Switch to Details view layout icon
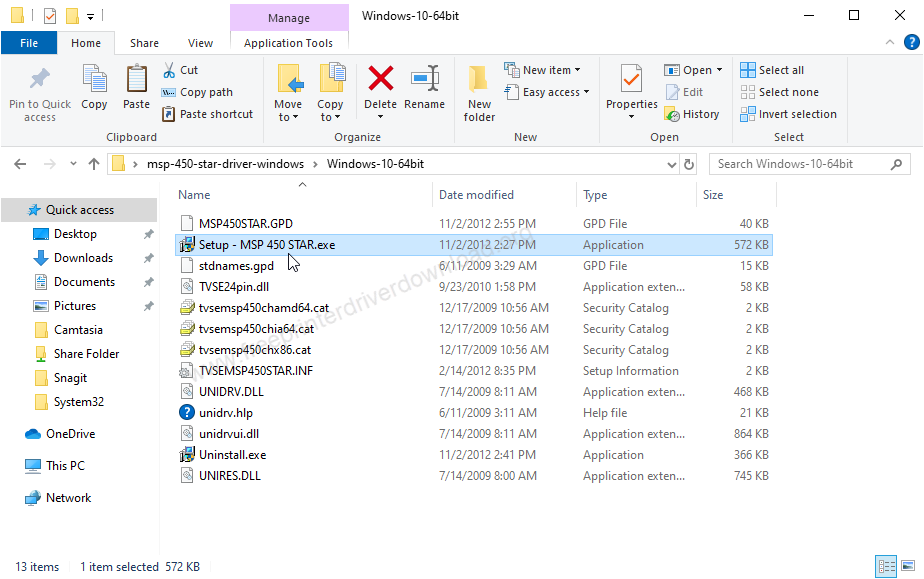924x579 pixels. click(886, 567)
